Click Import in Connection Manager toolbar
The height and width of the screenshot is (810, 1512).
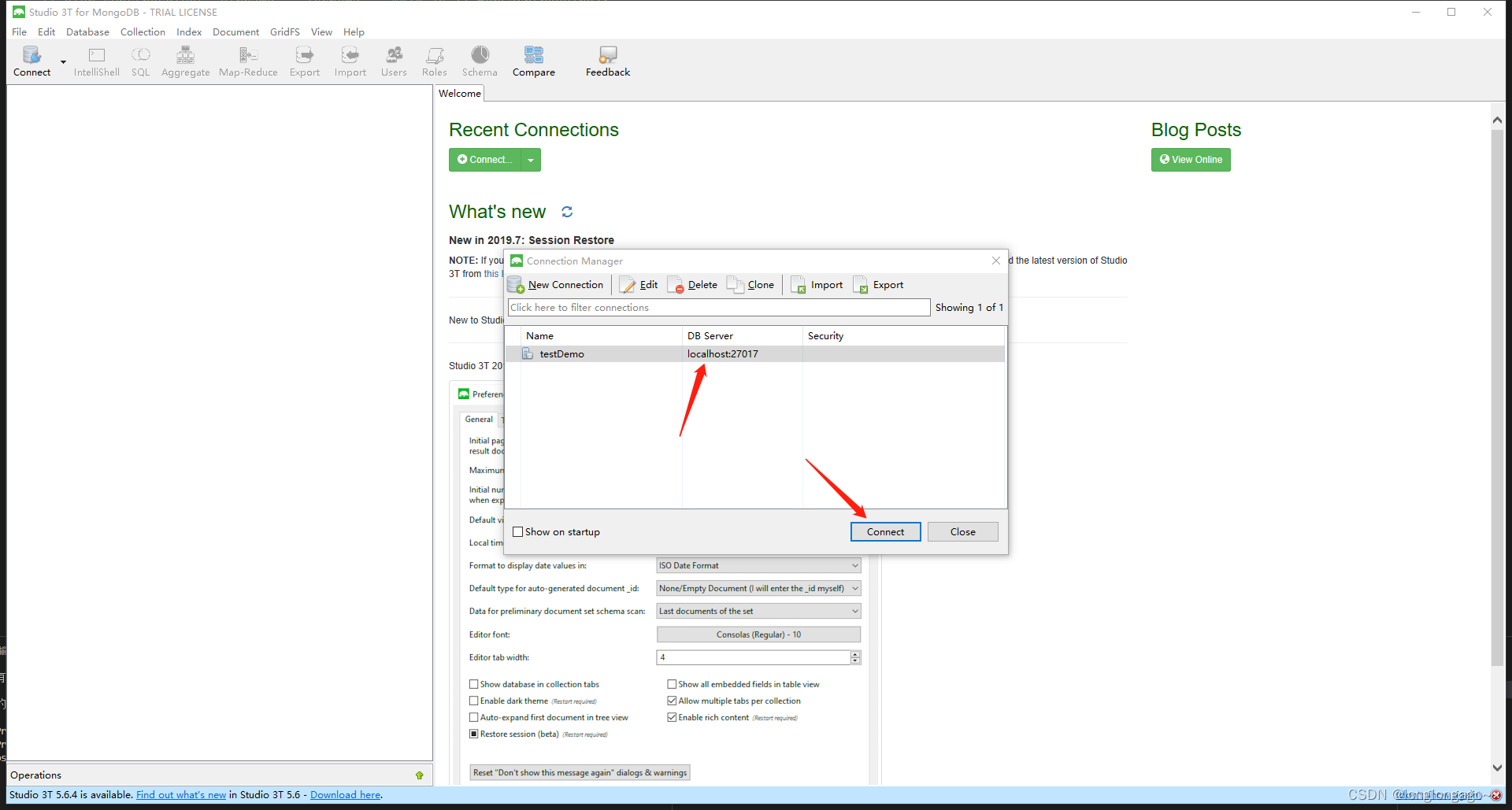pyautogui.click(x=817, y=285)
